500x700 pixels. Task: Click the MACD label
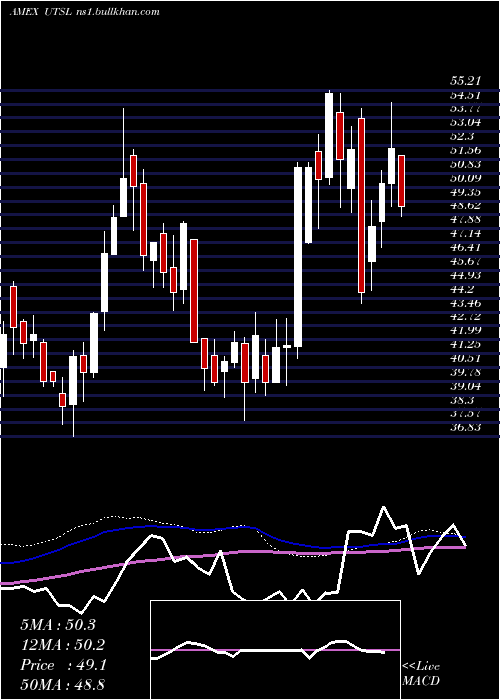tap(421, 681)
